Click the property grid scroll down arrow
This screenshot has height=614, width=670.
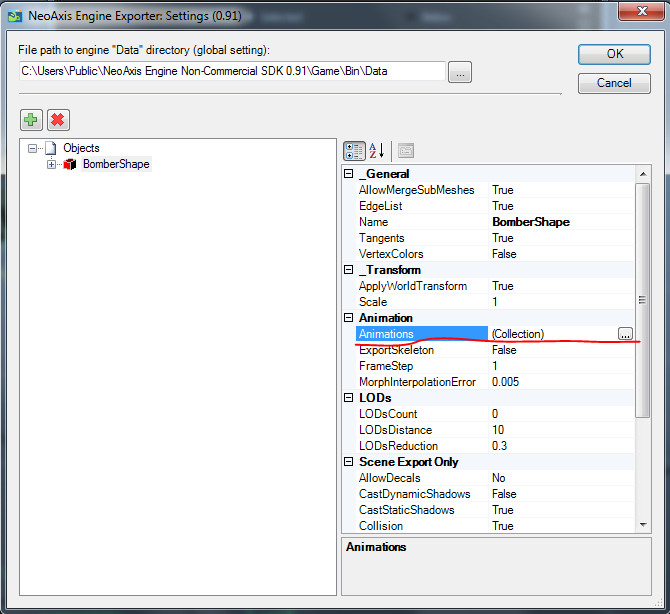click(643, 525)
